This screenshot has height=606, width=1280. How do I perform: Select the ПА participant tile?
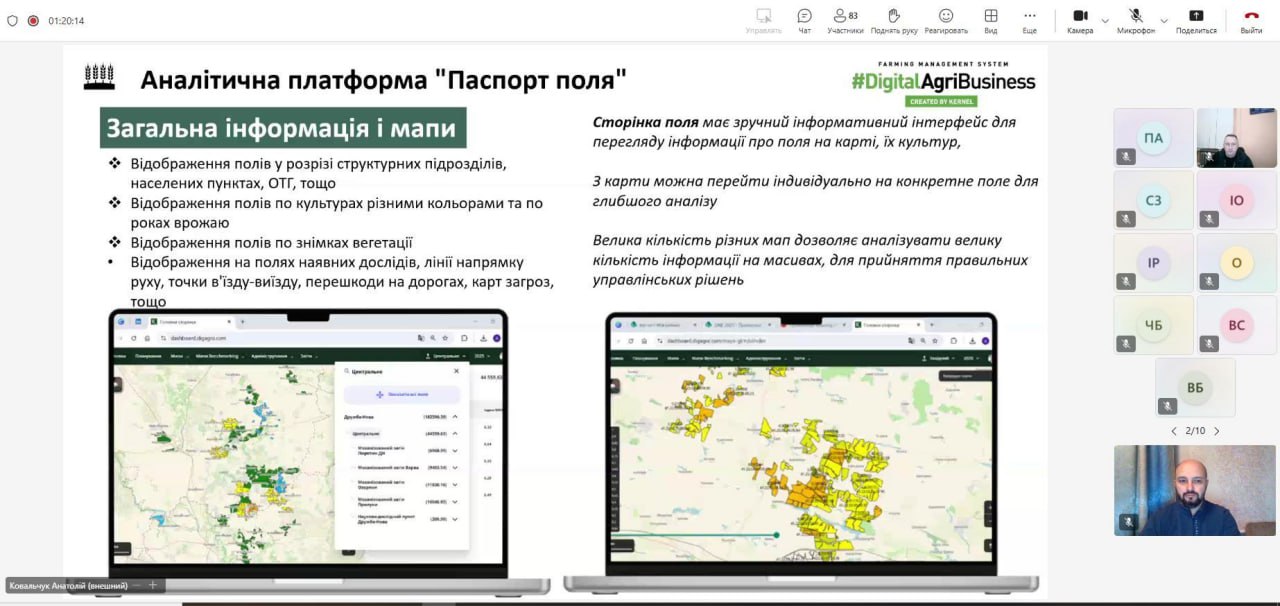pyautogui.click(x=1153, y=138)
